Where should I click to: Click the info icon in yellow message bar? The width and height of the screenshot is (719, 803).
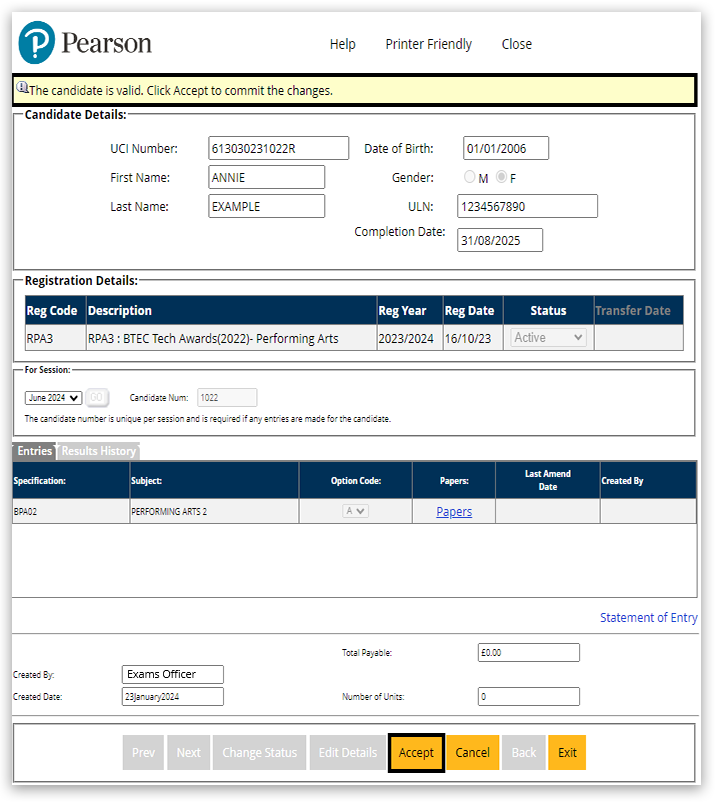[22, 88]
